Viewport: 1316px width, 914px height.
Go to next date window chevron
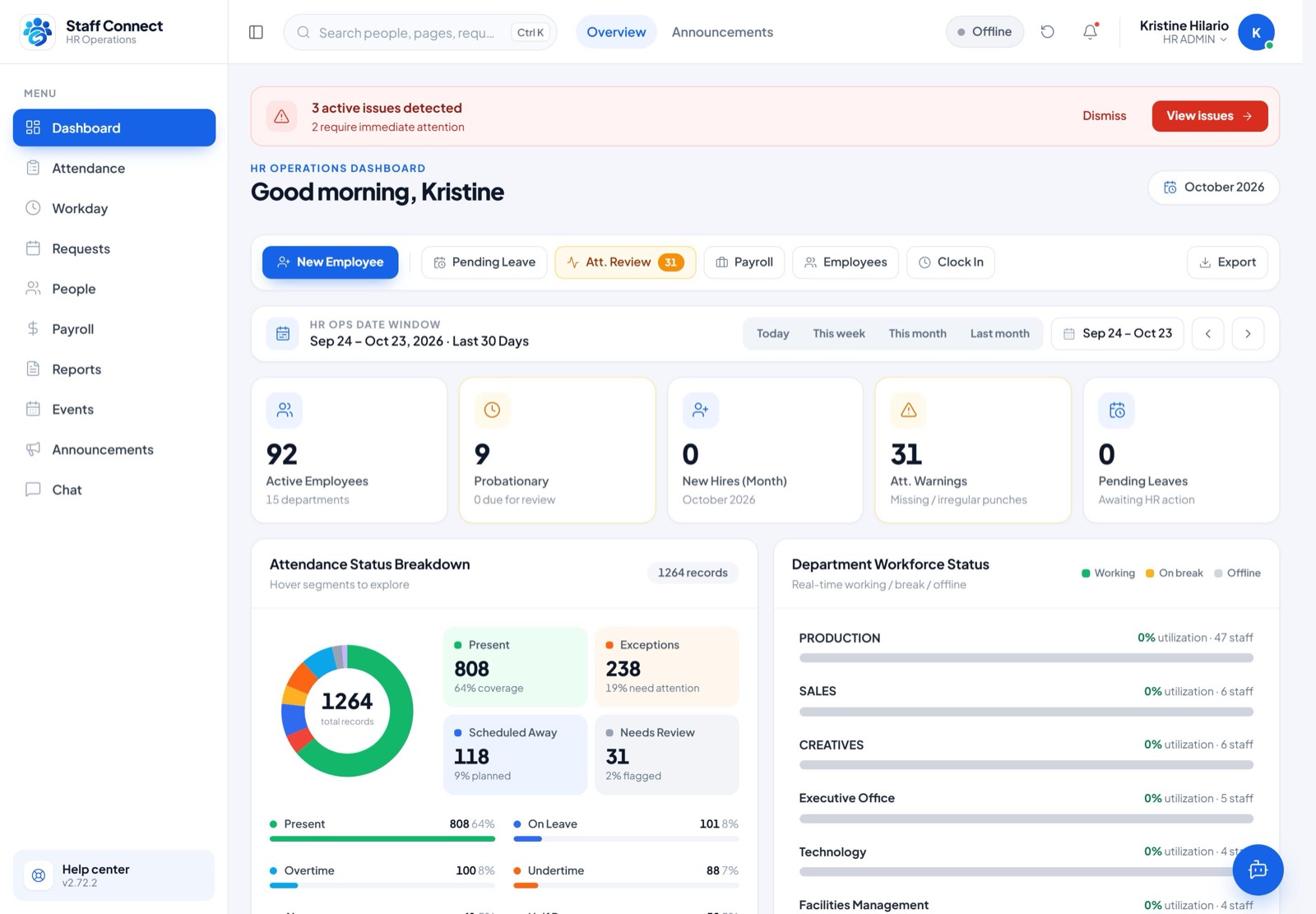point(1248,333)
